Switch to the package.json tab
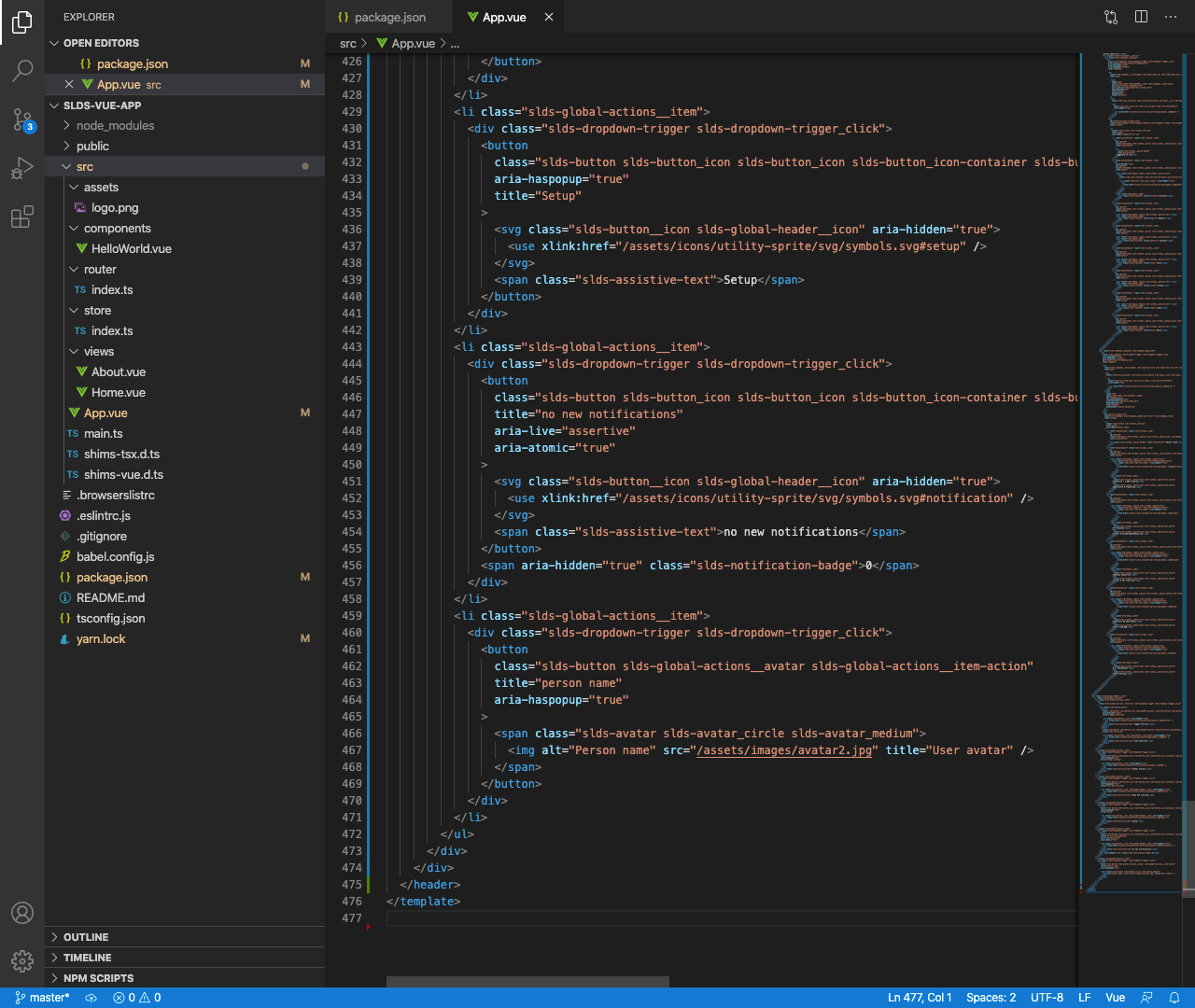This screenshot has width=1195, height=1008. tap(389, 17)
